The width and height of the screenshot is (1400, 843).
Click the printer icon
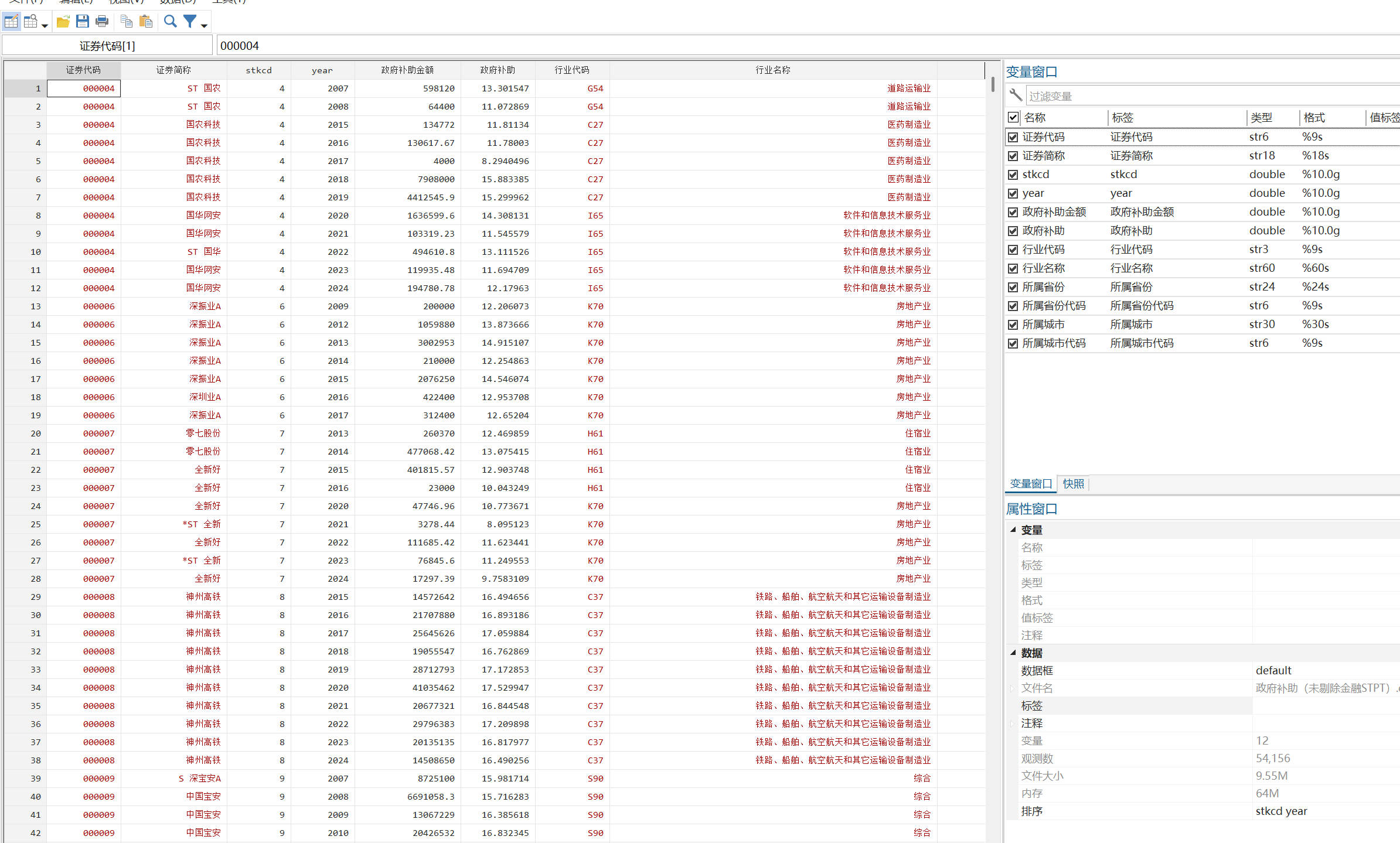[102, 22]
